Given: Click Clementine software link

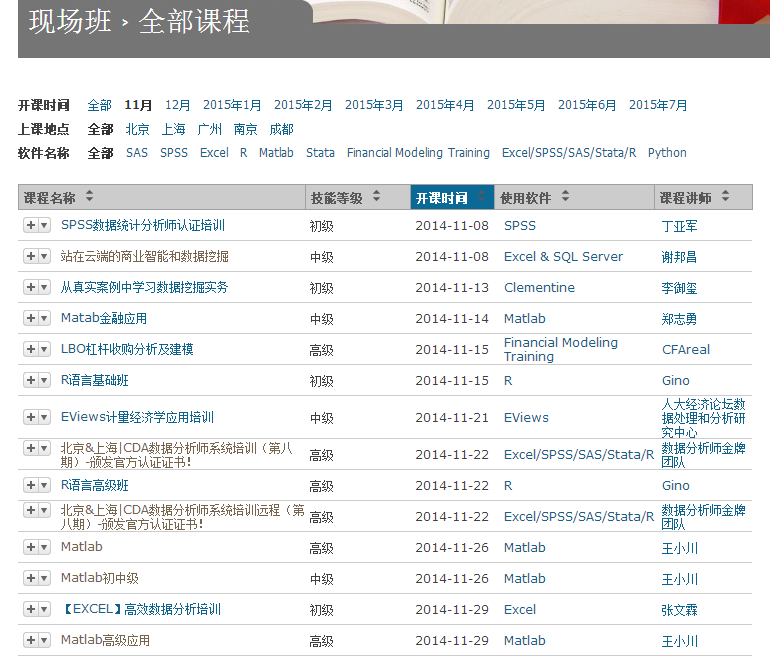Looking at the screenshot, I should tap(539, 288).
